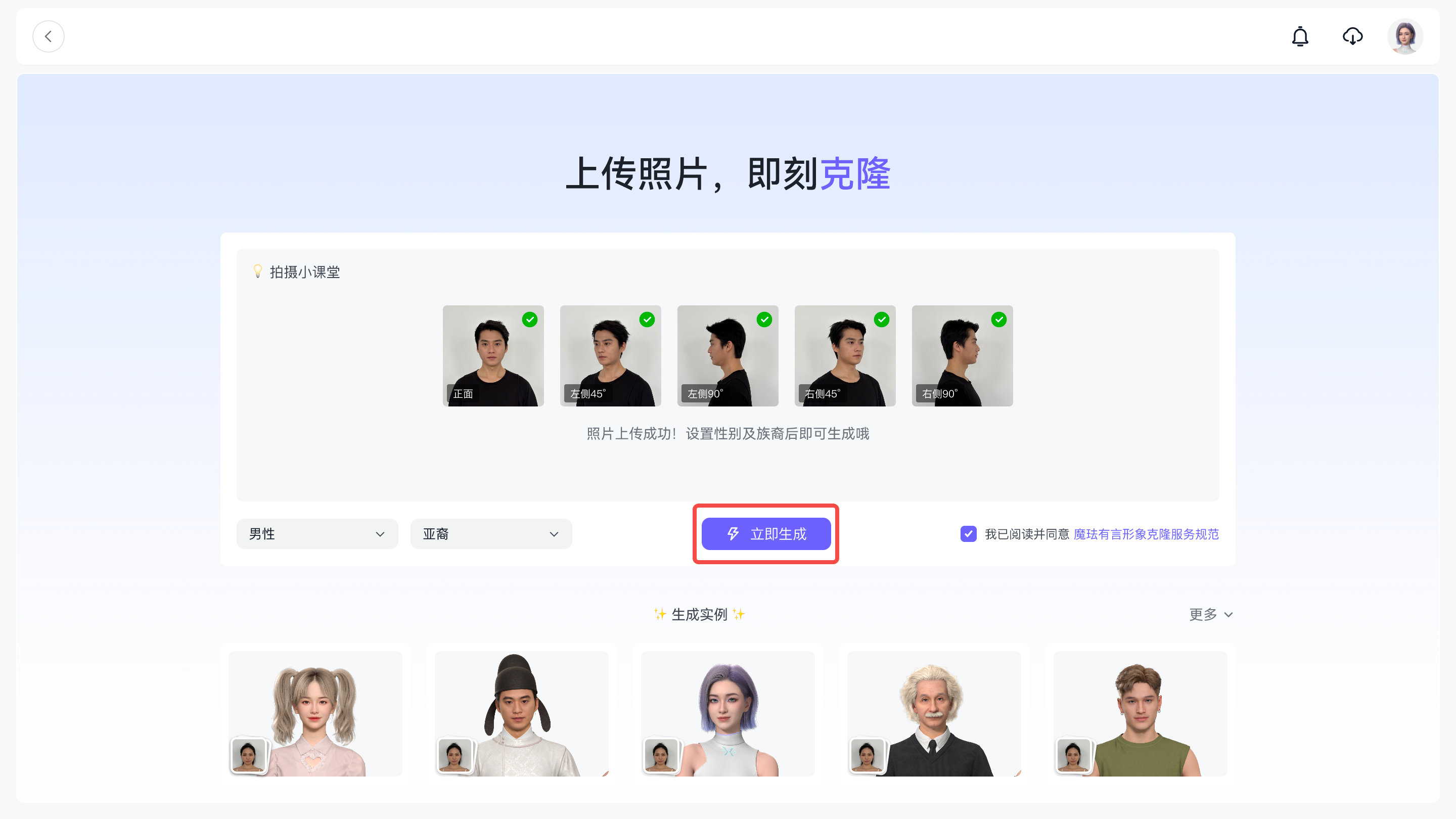Open the 亚裔 ethnicity dropdown
Screen dimensions: 1456x819
click(490, 533)
